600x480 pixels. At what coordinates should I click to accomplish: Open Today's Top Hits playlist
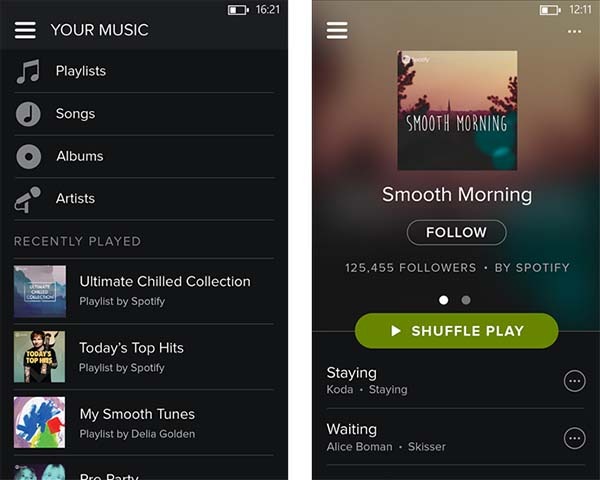(144, 357)
